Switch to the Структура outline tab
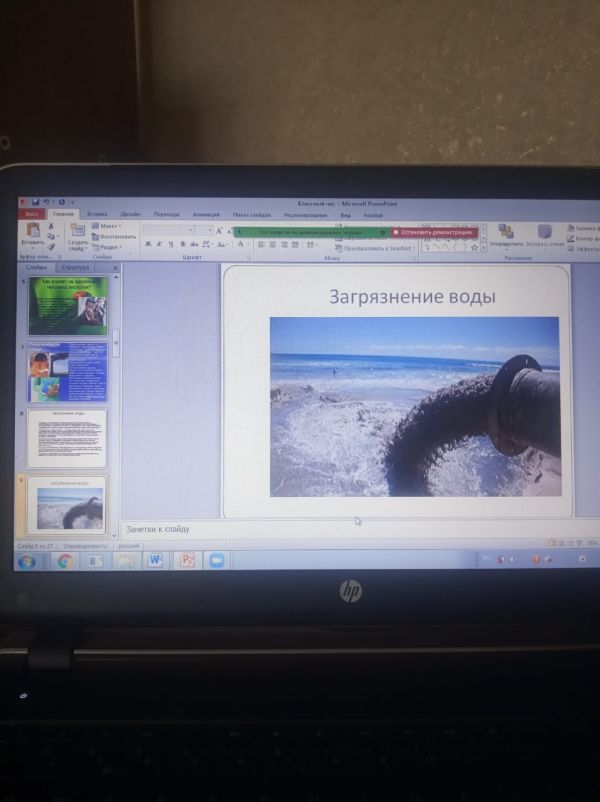The height and width of the screenshot is (802, 600). [75, 268]
